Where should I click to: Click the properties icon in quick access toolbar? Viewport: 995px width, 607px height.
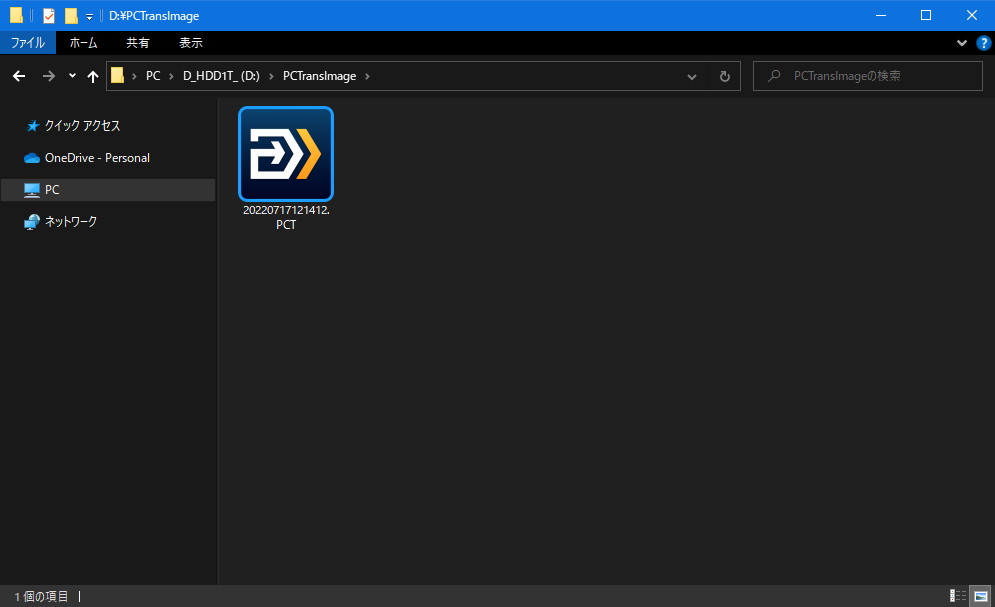pyautogui.click(x=49, y=15)
